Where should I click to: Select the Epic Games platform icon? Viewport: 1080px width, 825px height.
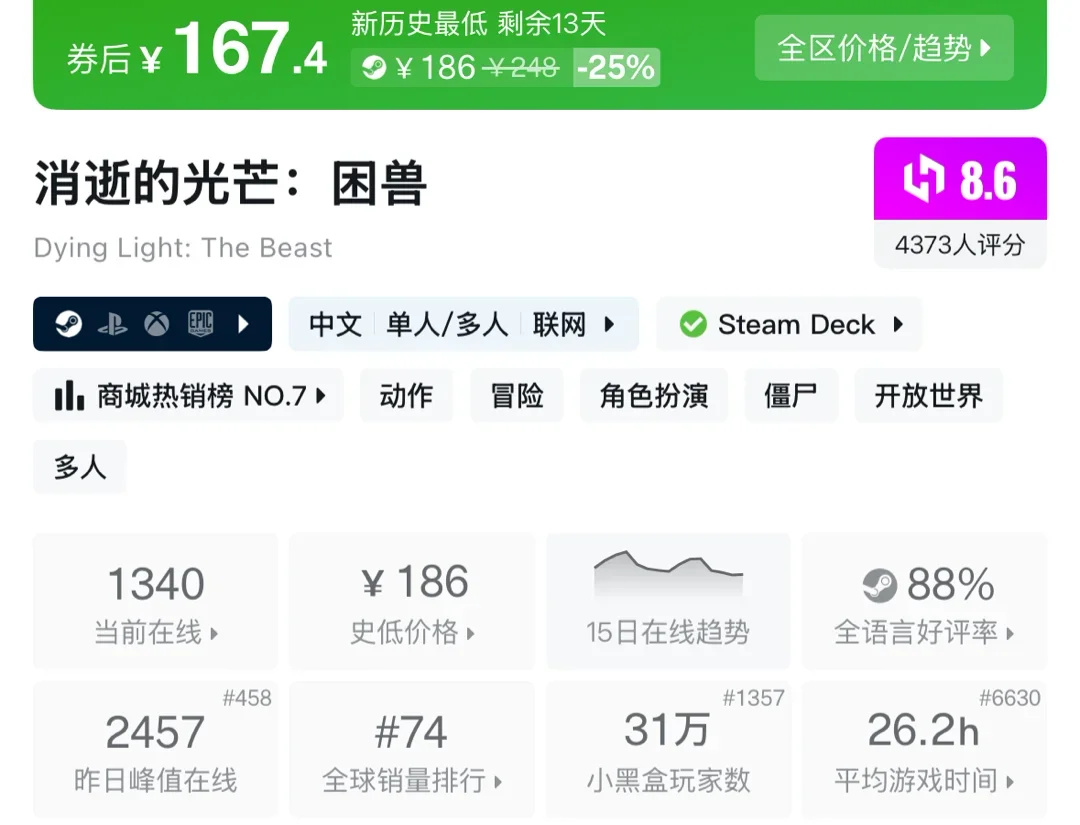click(200, 323)
